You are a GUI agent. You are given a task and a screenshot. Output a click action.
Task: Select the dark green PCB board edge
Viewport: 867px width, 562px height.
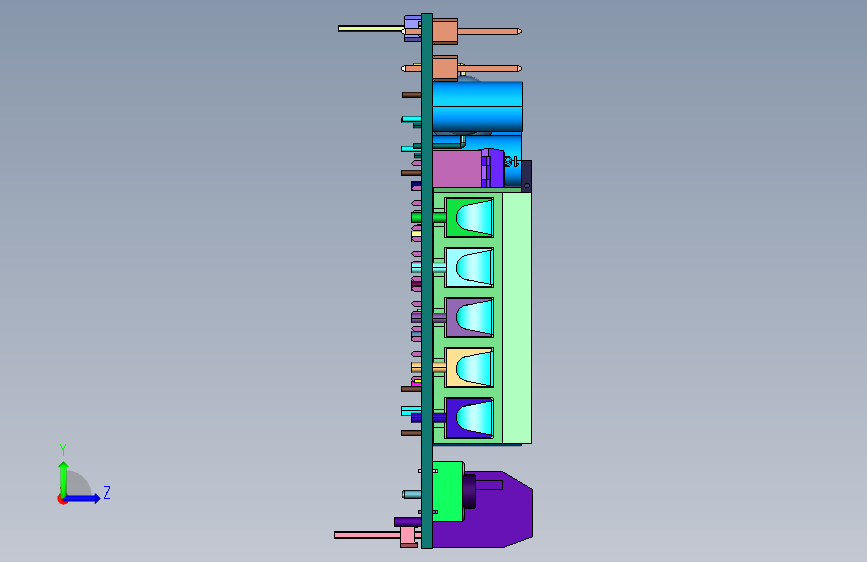point(427,281)
